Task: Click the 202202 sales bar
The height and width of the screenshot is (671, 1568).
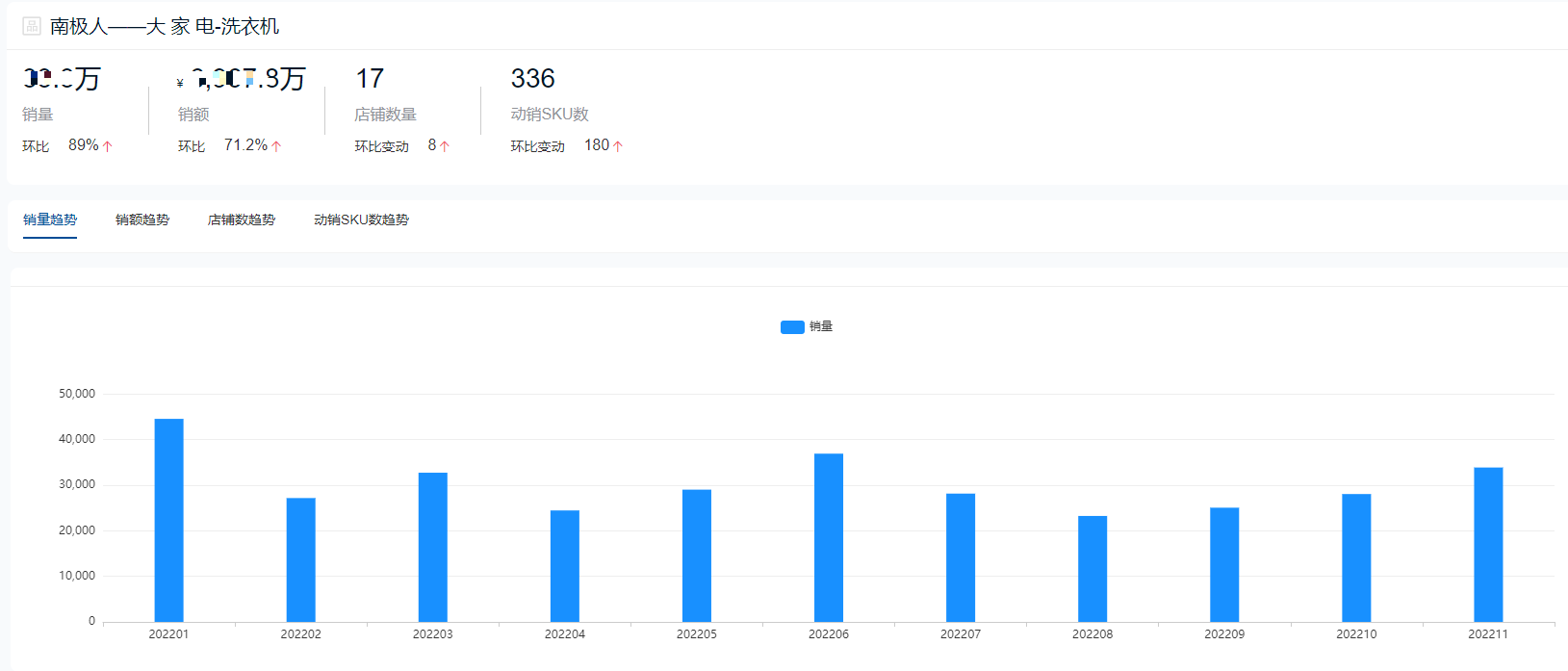Action: (x=300, y=559)
